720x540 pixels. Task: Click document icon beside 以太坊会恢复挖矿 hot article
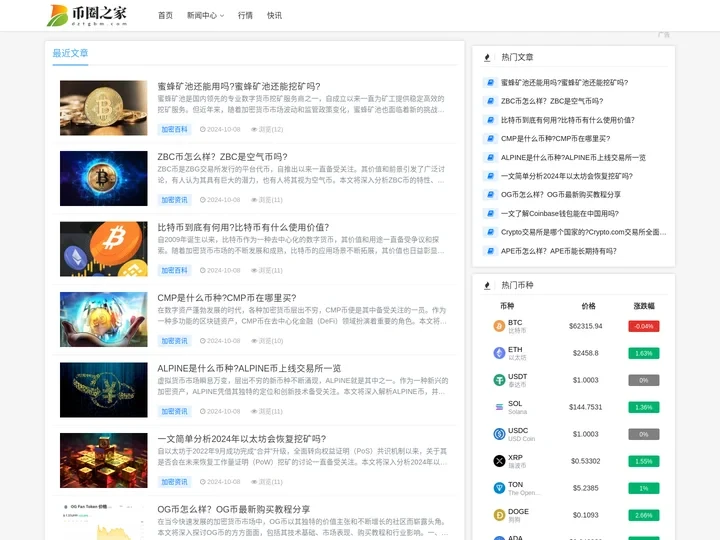pos(490,176)
